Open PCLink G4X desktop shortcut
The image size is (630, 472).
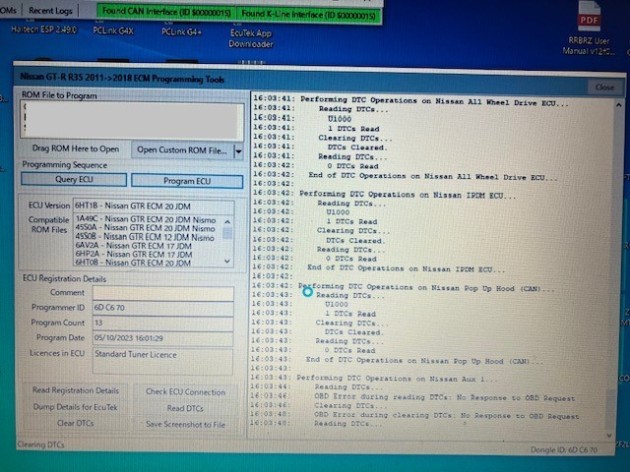(113, 31)
